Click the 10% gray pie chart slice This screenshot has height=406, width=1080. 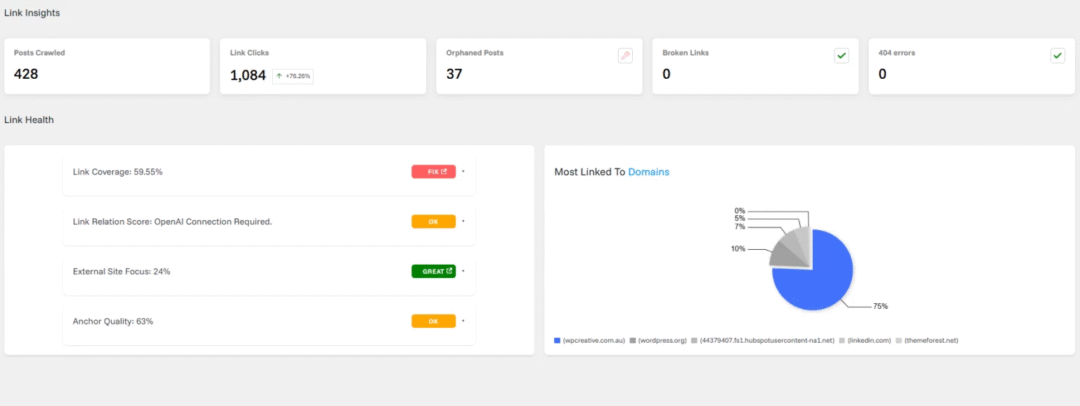coord(785,250)
